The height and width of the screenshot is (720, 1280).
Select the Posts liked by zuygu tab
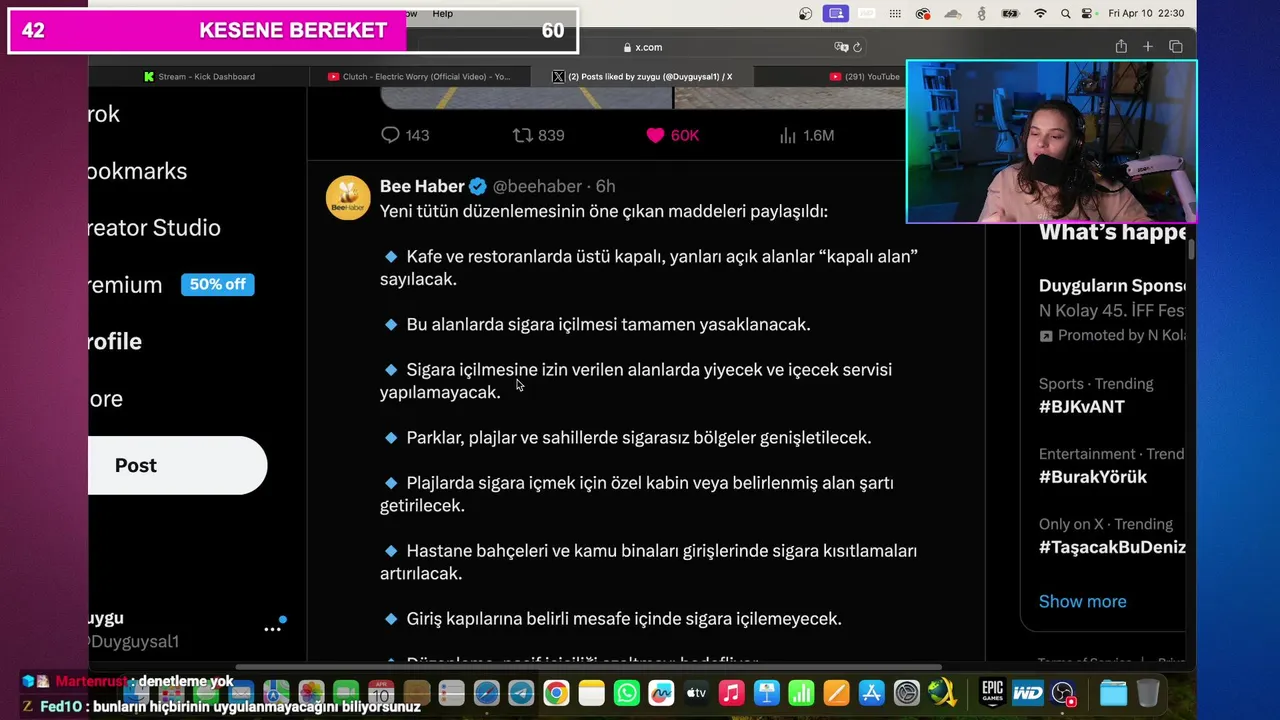(x=642, y=76)
